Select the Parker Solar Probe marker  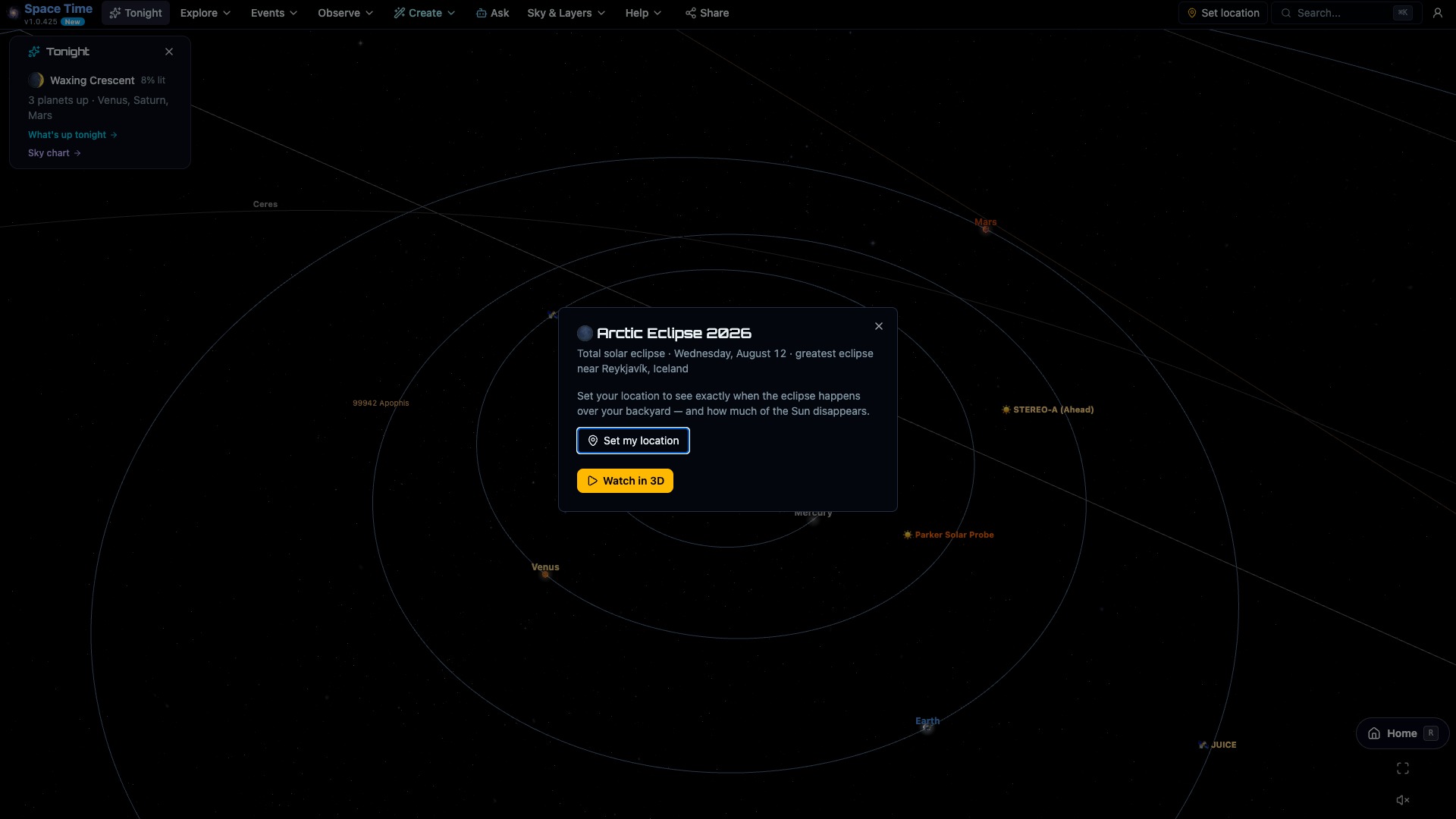click(x=908, y=535)
